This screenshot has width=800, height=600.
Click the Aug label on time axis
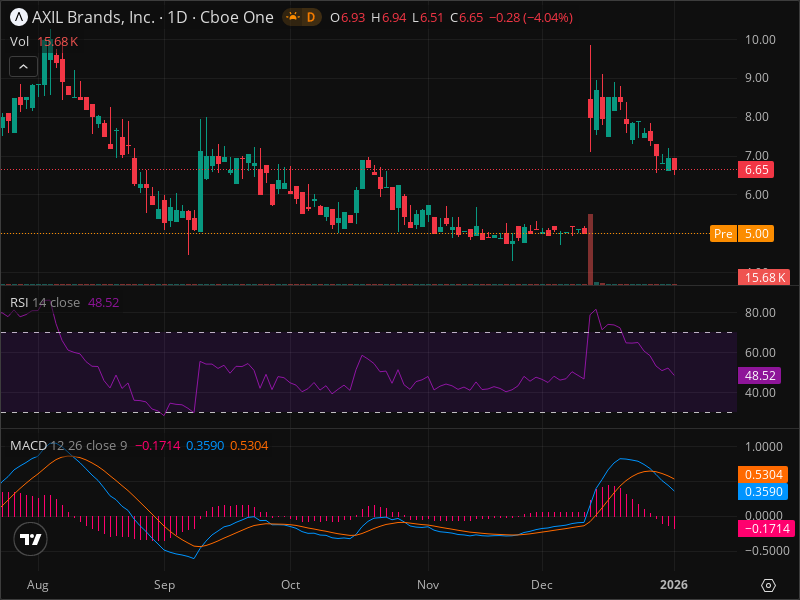point(38,585)
